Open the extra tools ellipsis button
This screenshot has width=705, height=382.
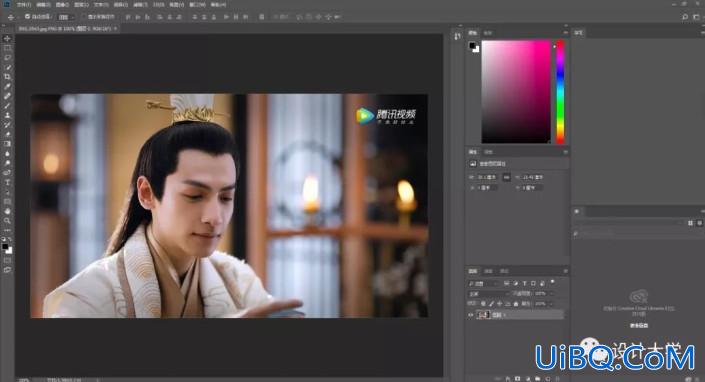(7, 230)
